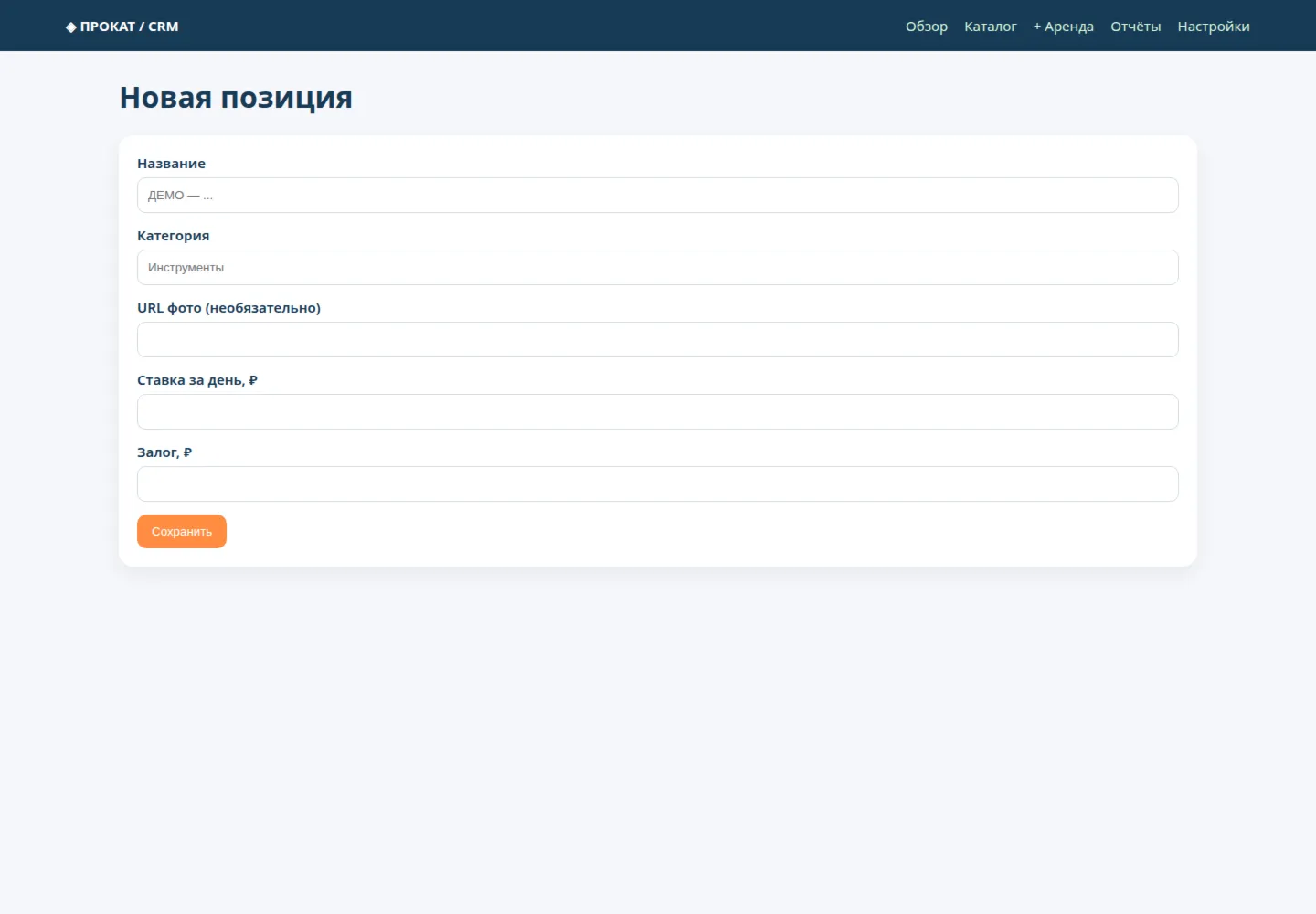Focus the Категория input field
The width and height of the screenshot is (1316, 914).
pyautogui.click(x=658, y=268)
